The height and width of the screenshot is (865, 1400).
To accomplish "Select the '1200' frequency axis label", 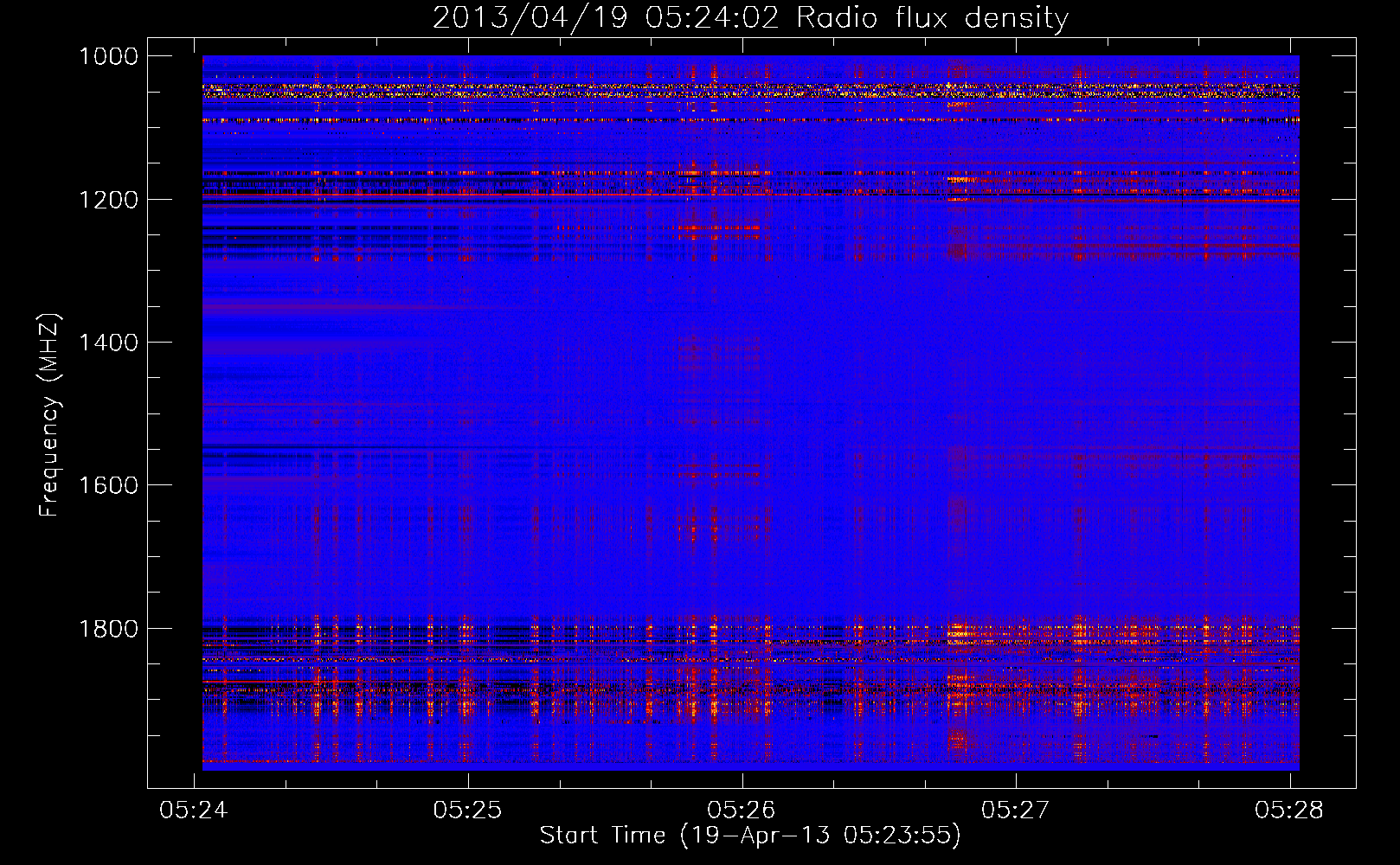I will (x=108, y=200).
